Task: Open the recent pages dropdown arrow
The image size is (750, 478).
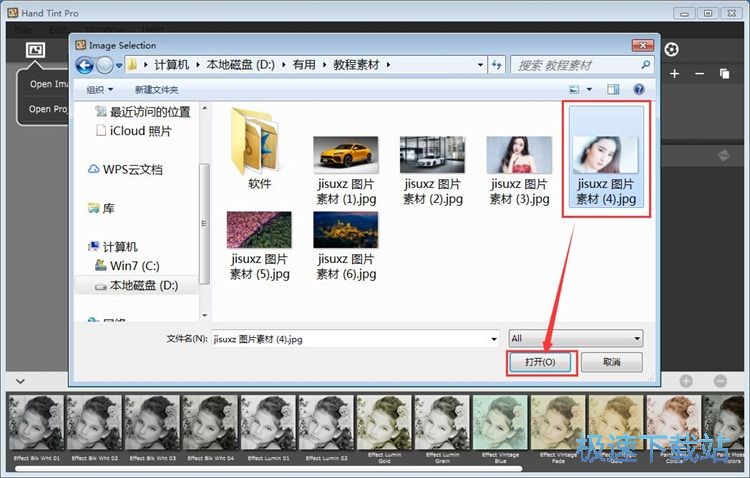Action: pos(119,65)
